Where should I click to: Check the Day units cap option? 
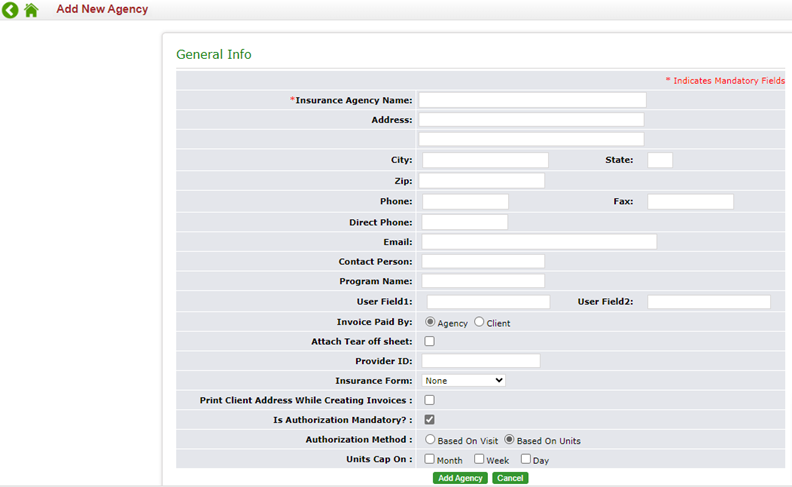coord(525,459)
